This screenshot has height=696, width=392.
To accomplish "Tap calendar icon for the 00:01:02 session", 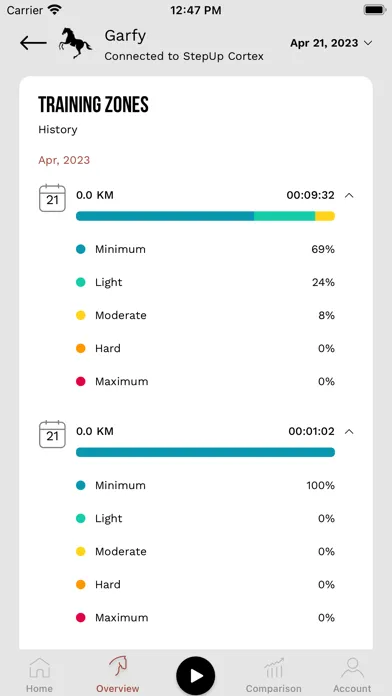I will (52, 434).
